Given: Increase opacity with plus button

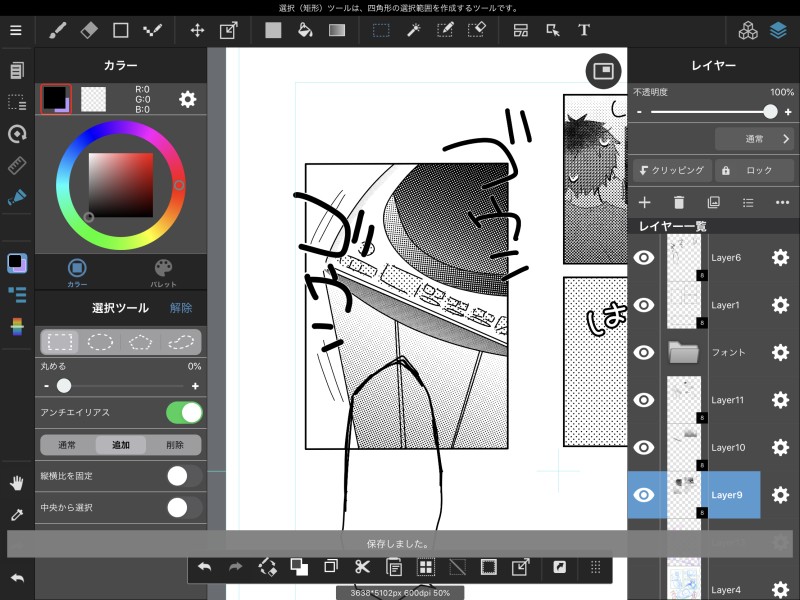Looking at the screenshot, I should click(x=788, y=112).
